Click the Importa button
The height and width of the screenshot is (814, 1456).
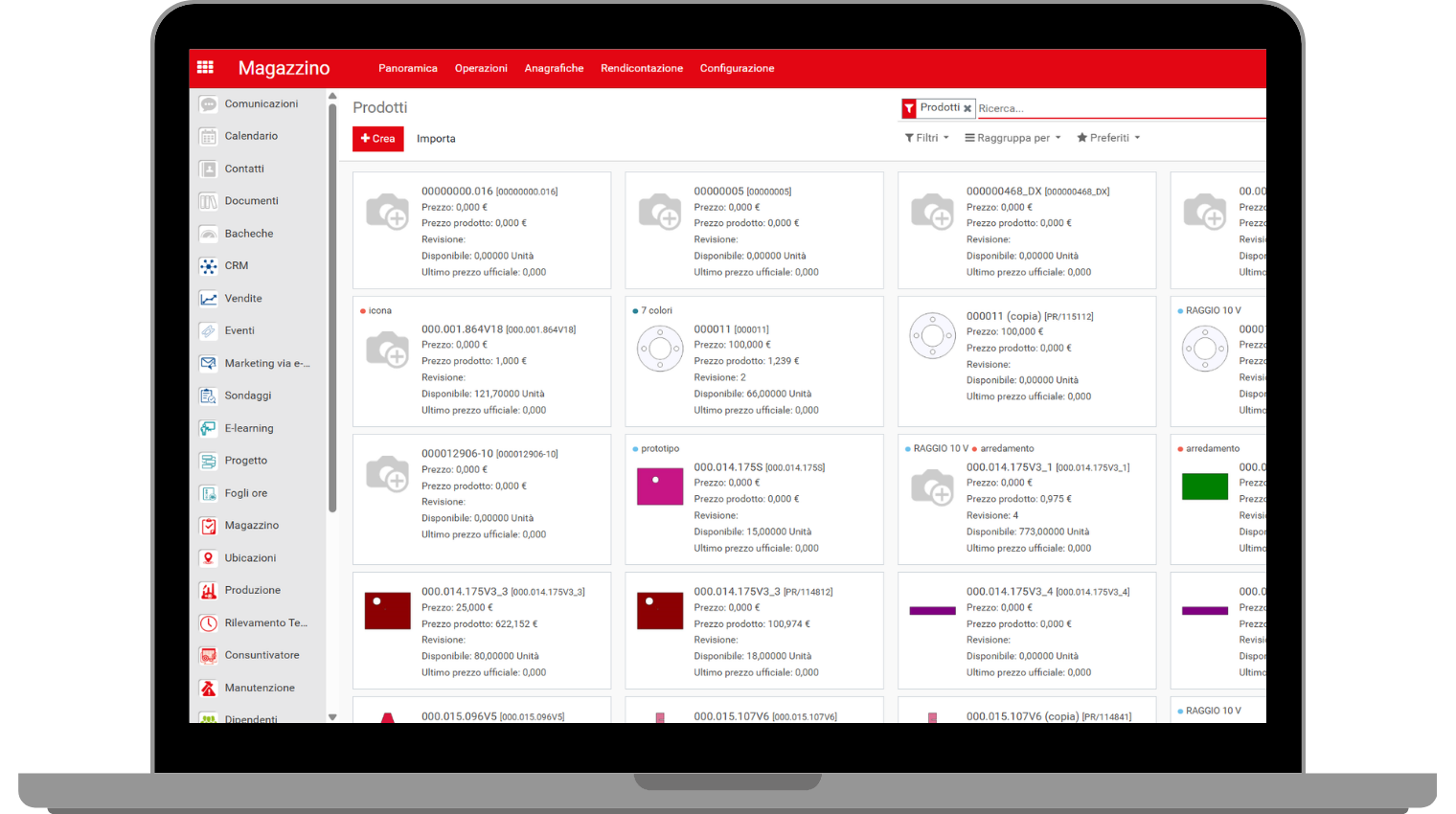[436, 139]
